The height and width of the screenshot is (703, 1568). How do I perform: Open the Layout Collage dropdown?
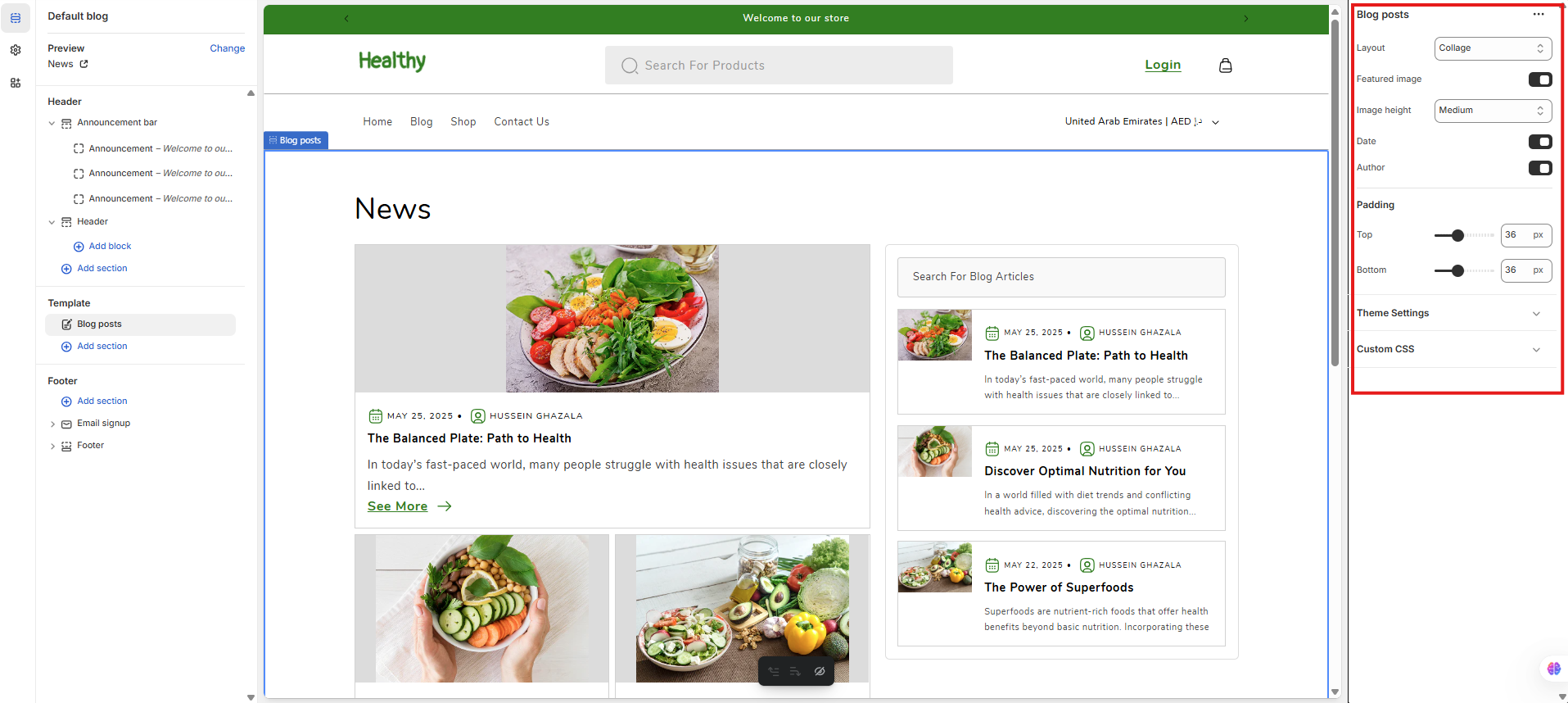pyautogui.click(x=1493, y=48)
